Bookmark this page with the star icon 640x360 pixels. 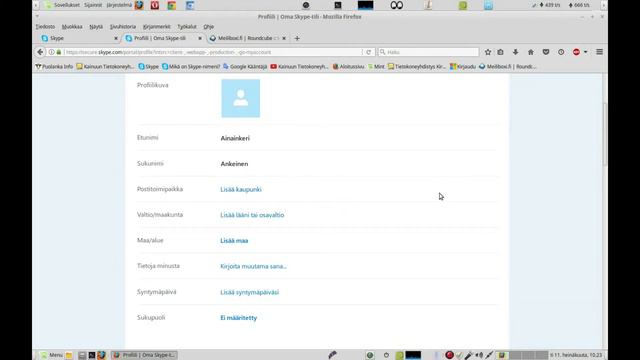(488, 52)
